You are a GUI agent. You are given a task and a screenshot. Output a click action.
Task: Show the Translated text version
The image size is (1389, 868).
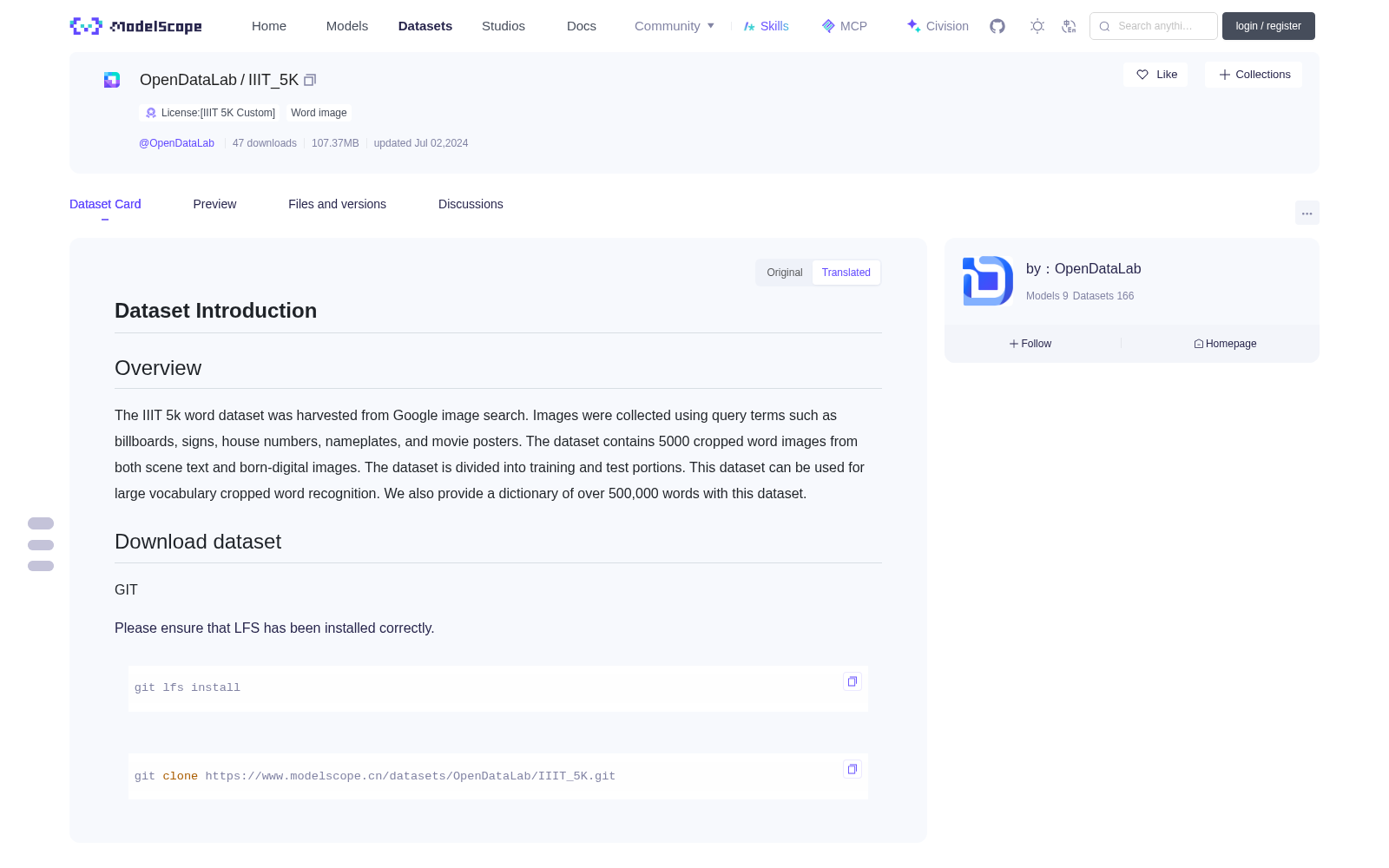pyautogui.click(x=846, y=273)
